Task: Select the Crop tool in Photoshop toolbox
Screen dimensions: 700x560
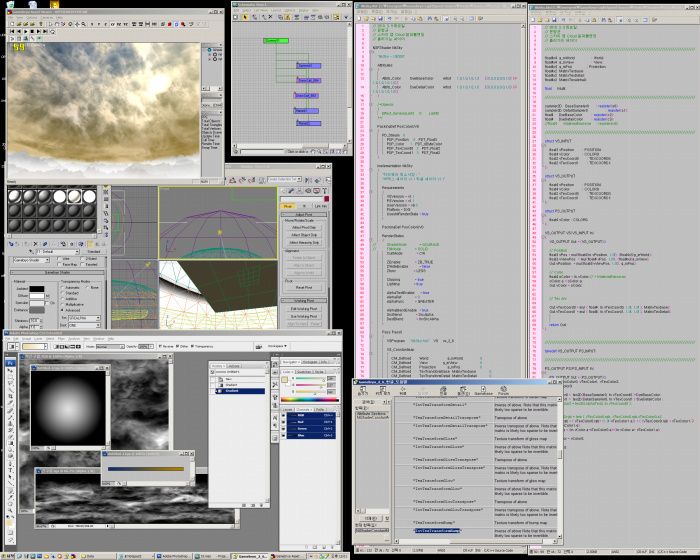Action: point(10,396)
